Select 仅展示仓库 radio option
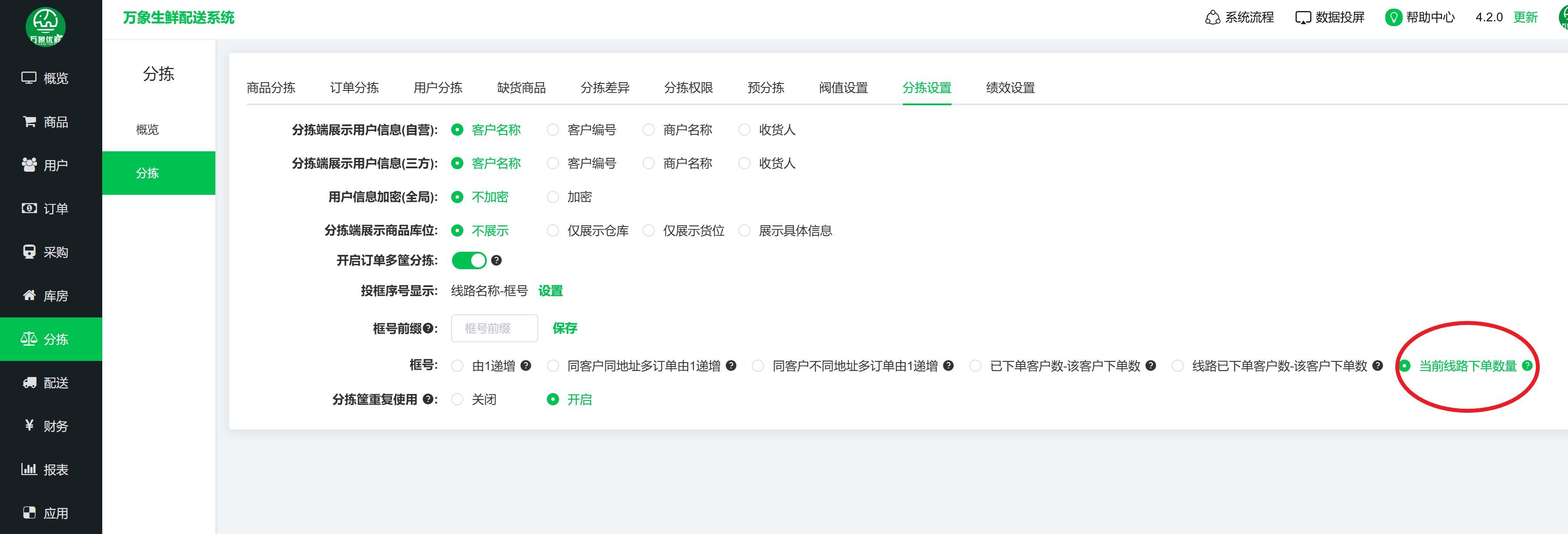Screen dimensions: 1568x534 [553, 230]
